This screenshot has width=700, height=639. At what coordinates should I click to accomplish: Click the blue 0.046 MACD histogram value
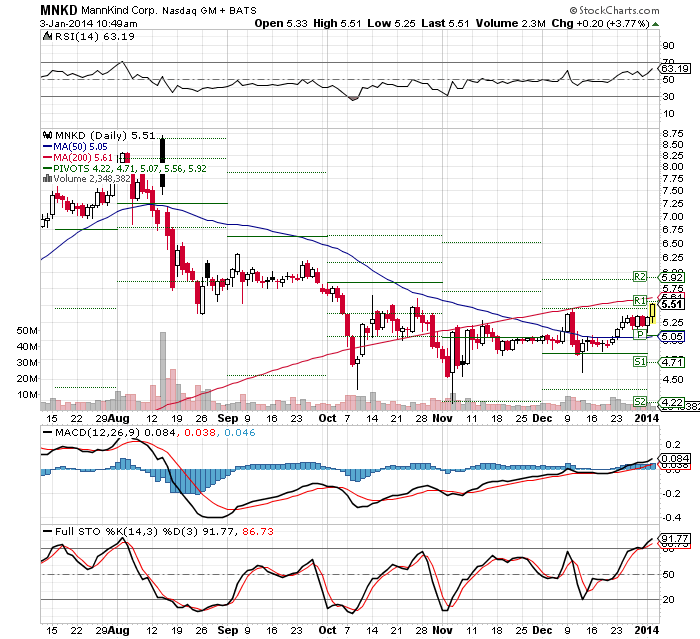pyautogui.click(x=240, y=432)
